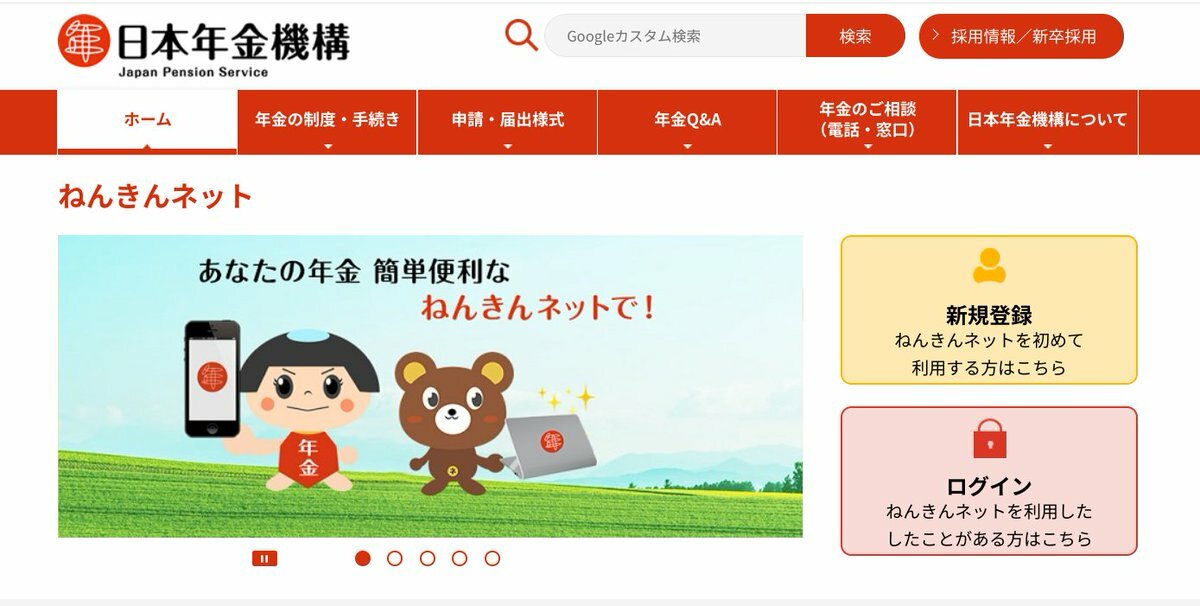Open the 年金Q&A dropdown menu
1200x606 pixels.
click(x=687, y=122)
